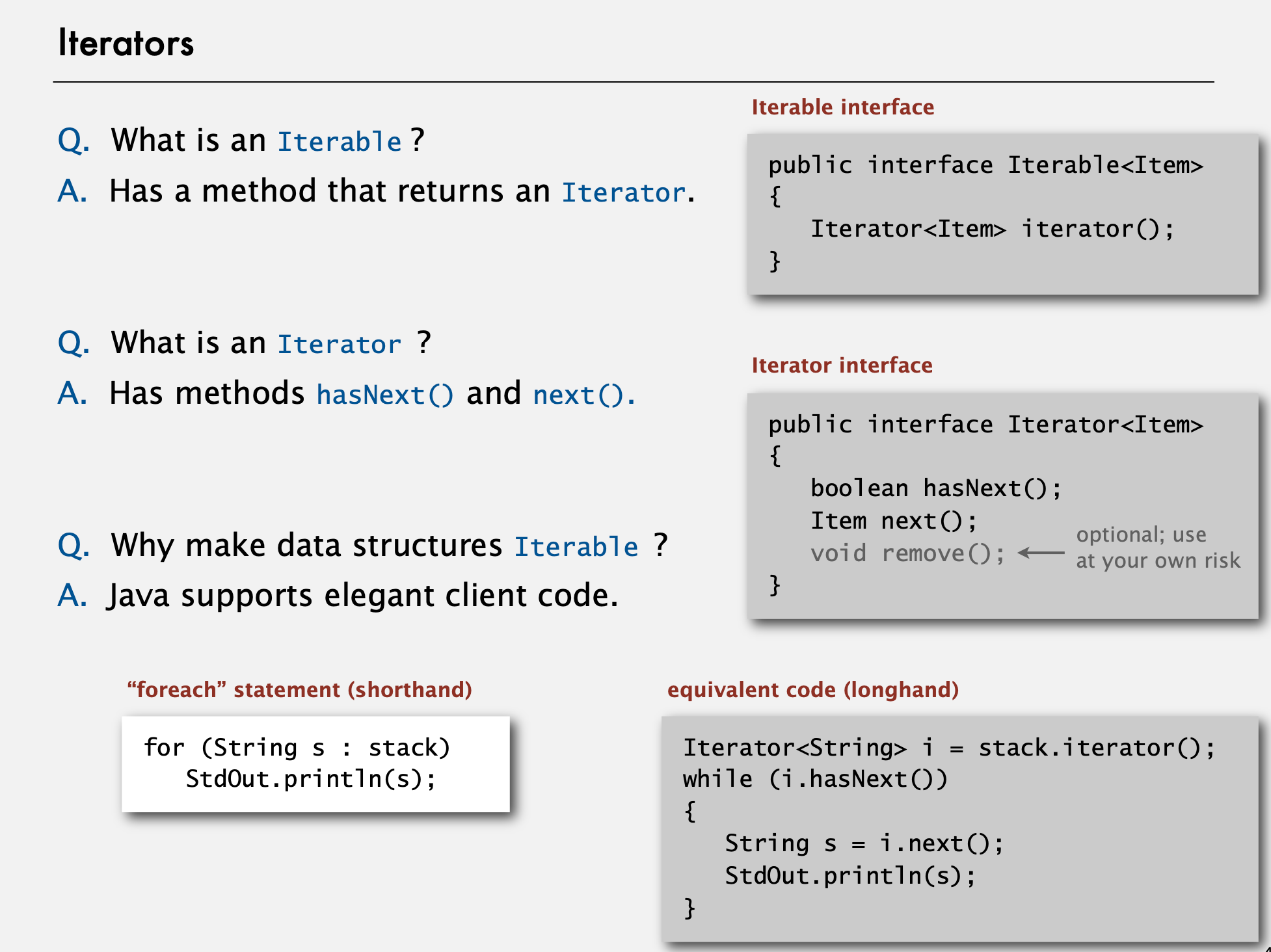Click the Iterator interface red heading

click(x=842, y=365)
